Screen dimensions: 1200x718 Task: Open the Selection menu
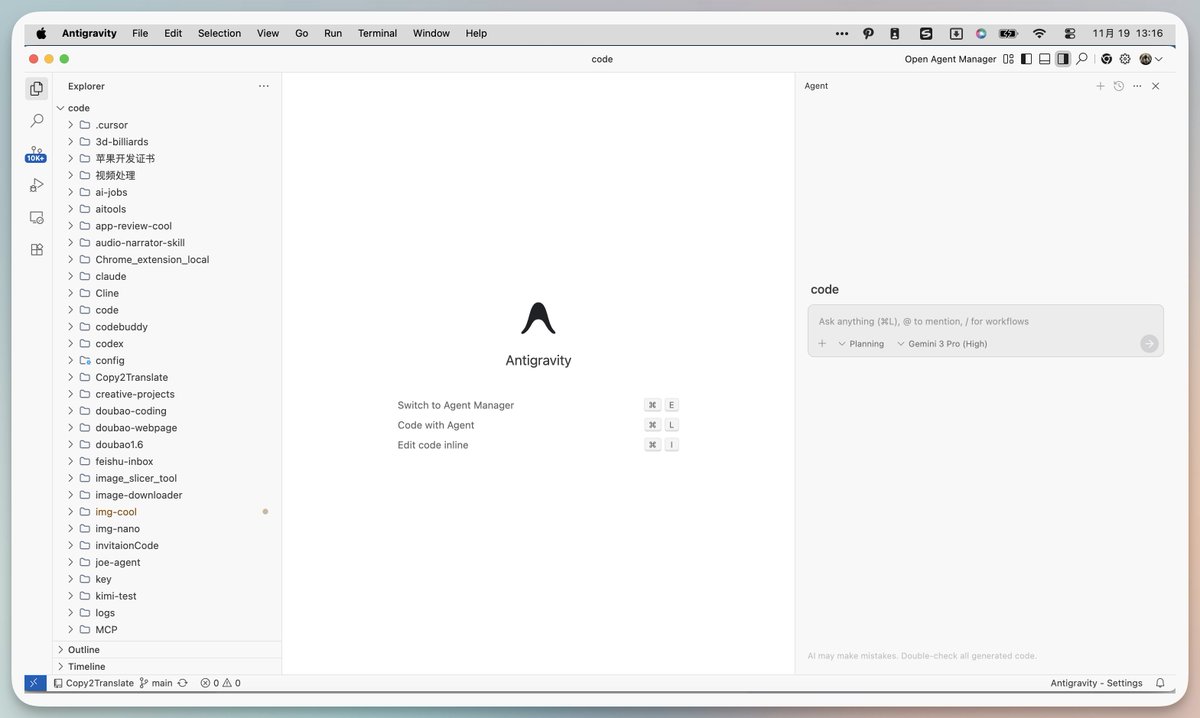point(219,33)
